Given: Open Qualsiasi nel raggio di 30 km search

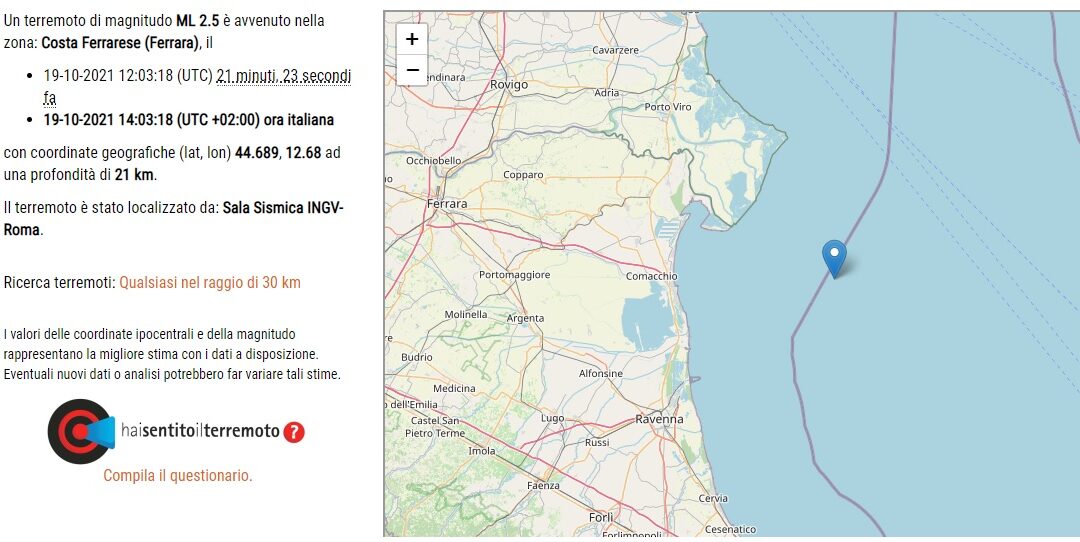Looking at the screenshot, I should tap(210, 282).
